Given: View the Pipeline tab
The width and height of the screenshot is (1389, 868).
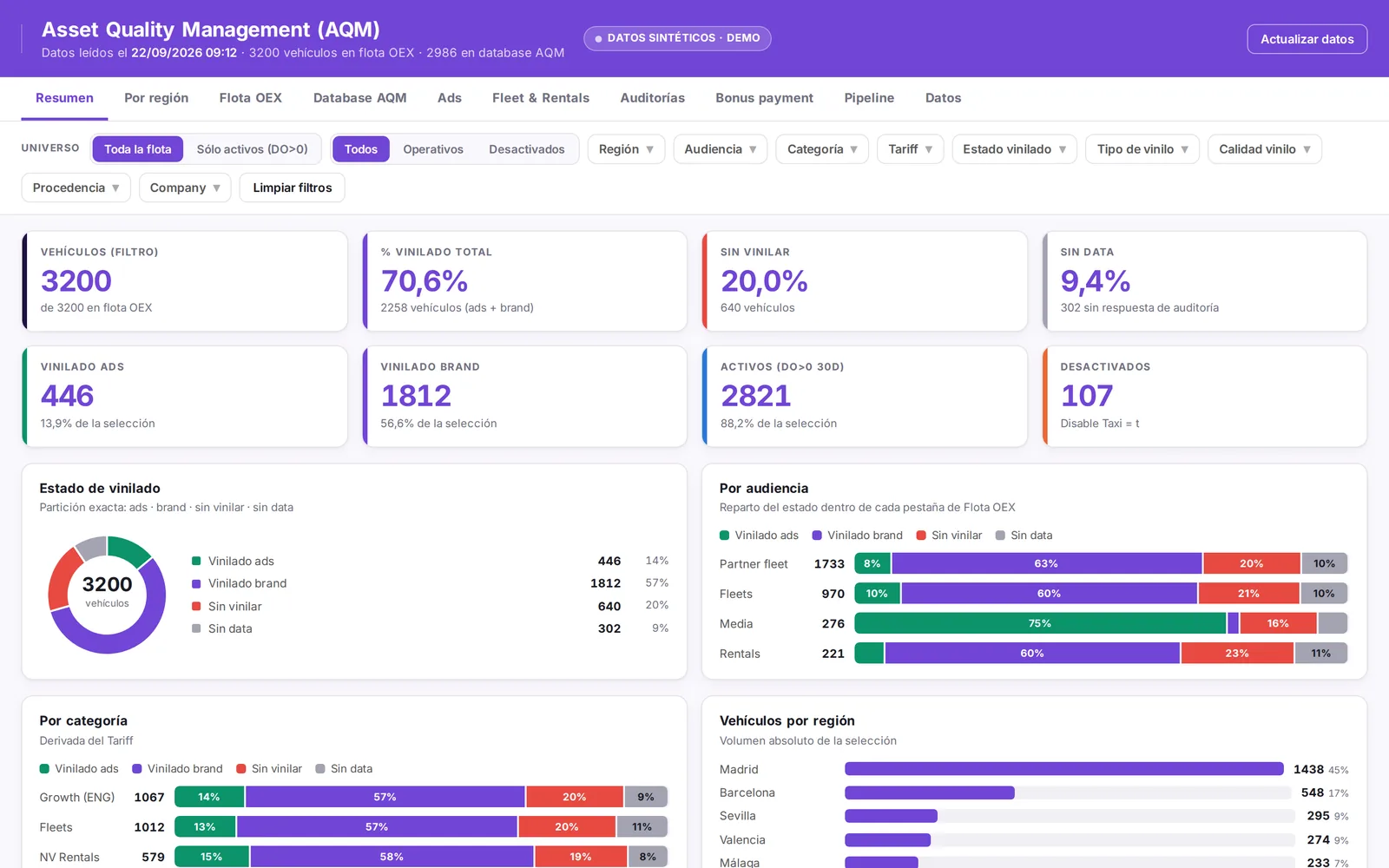Looking at the screenshot, I should (x=869, y=98).
